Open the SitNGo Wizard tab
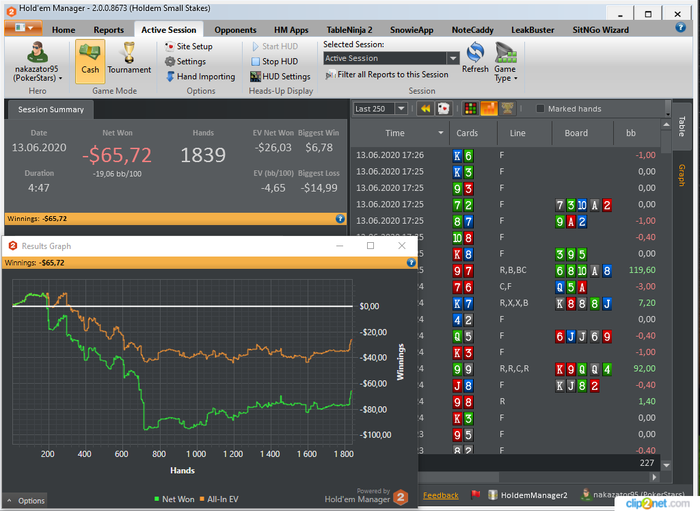700x511 pixels. [x=600, y=30]
